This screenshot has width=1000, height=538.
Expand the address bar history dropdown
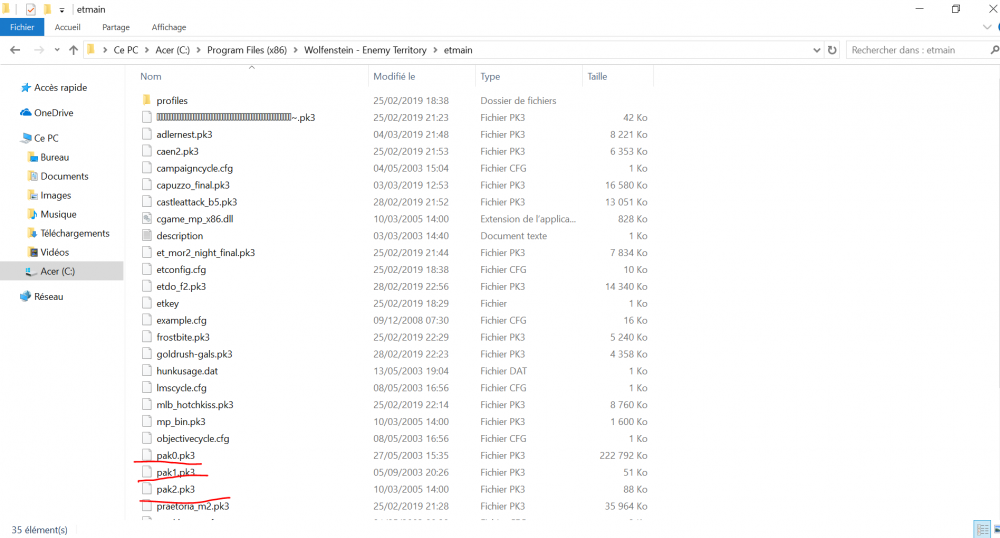(x=816, y=50)
